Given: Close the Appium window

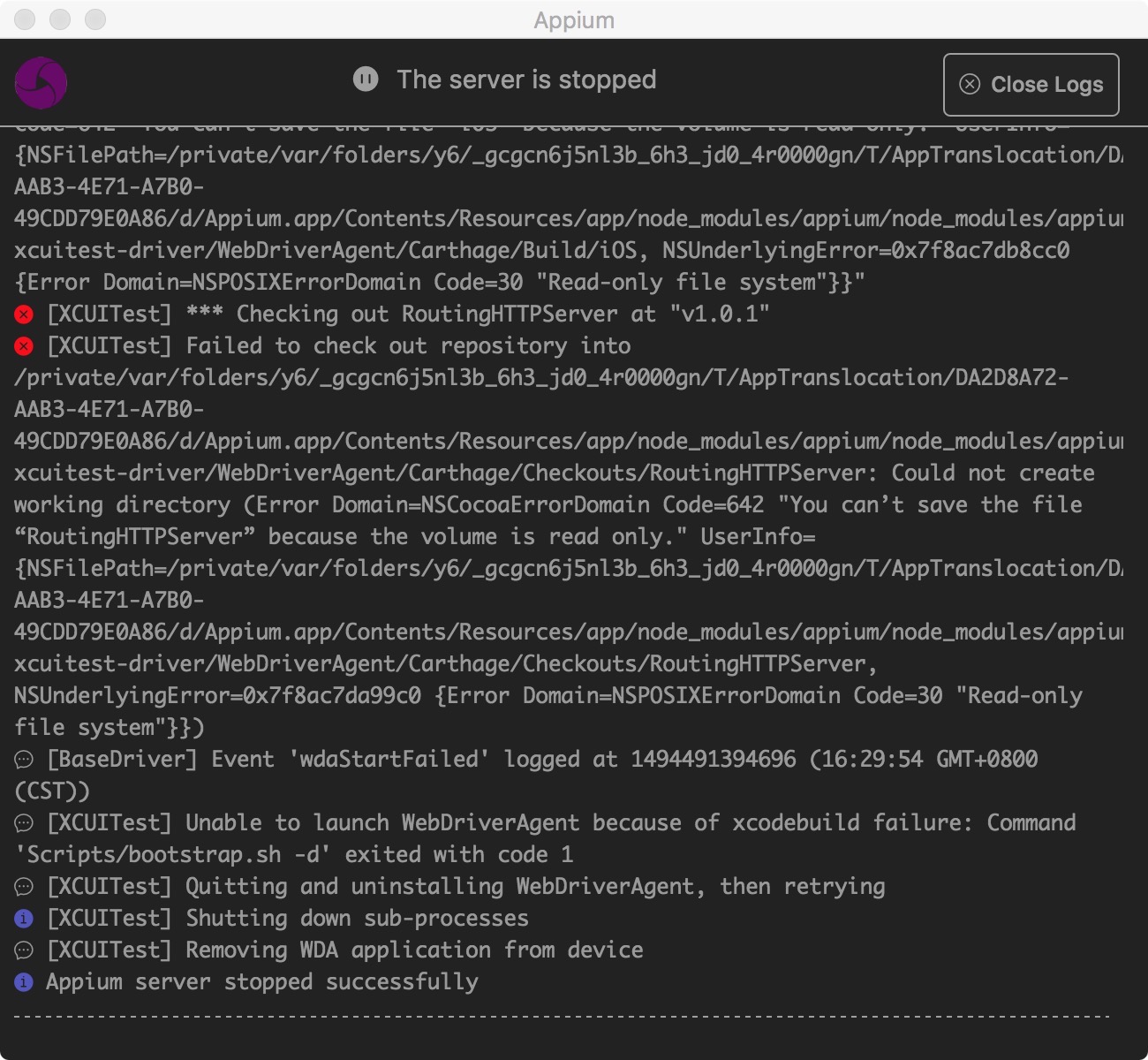Looking at the screenshot, I should click(25, 19).
